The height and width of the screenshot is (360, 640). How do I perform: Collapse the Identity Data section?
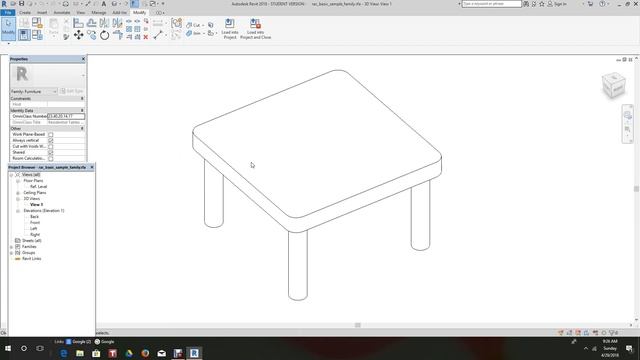coord(82,110)
